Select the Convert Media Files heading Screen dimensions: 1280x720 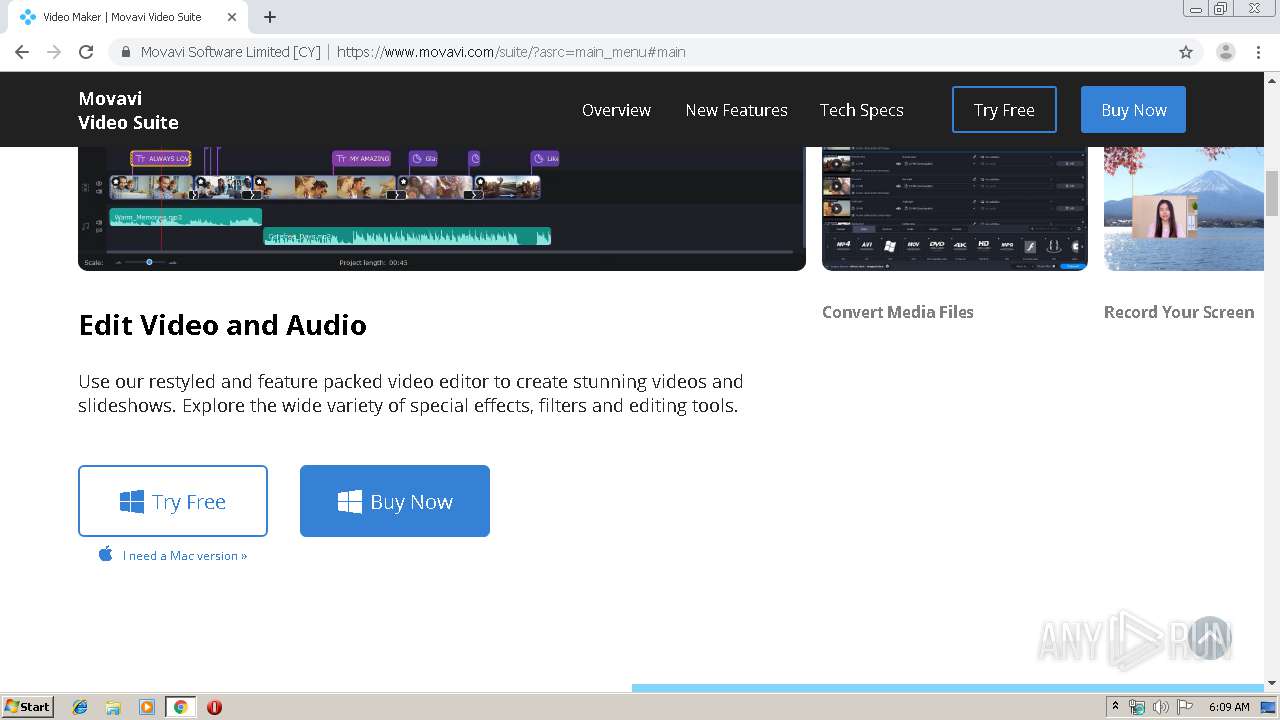click(x=897, y=312)
